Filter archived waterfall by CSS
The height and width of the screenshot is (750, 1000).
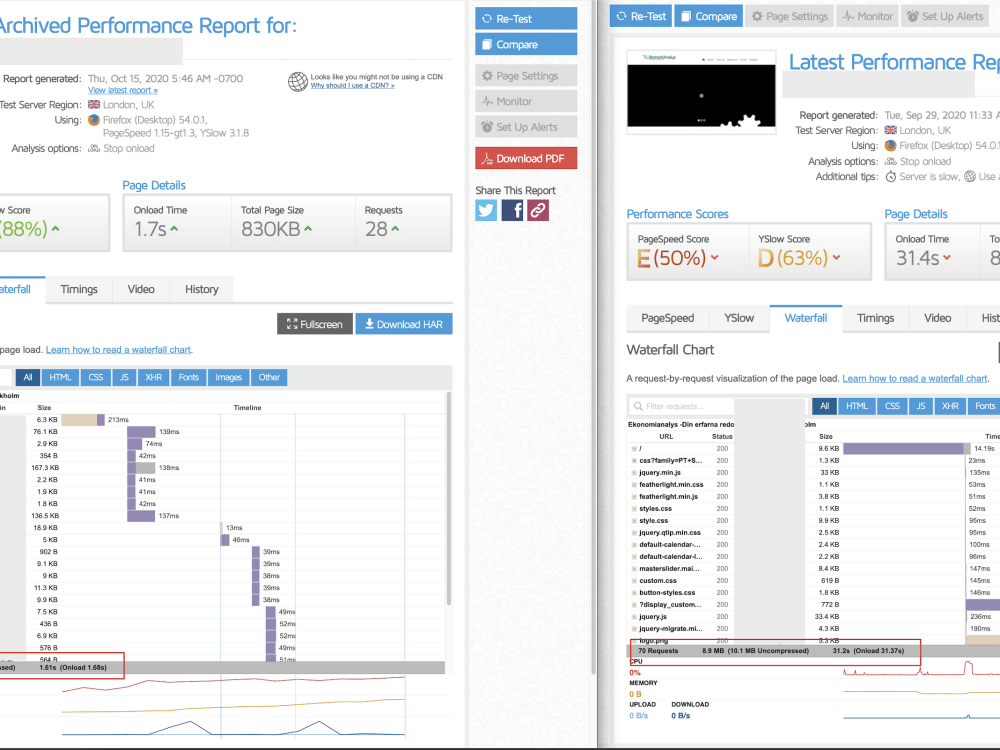point(96,378)
